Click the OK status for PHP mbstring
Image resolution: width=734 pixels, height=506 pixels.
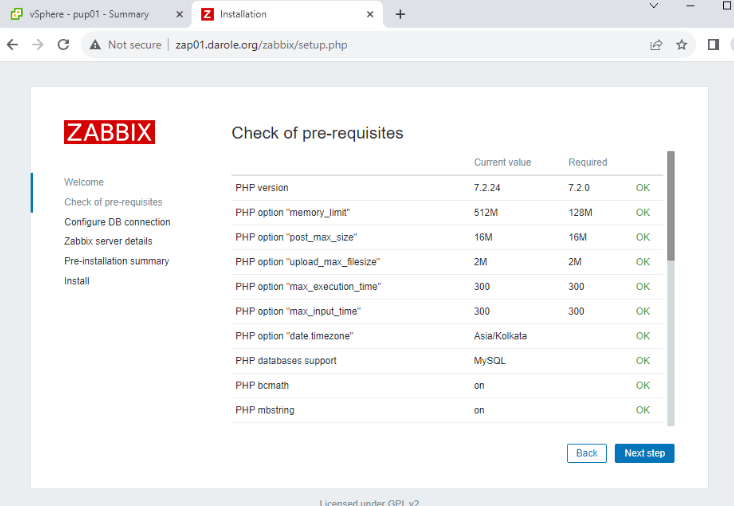[643, 410]
